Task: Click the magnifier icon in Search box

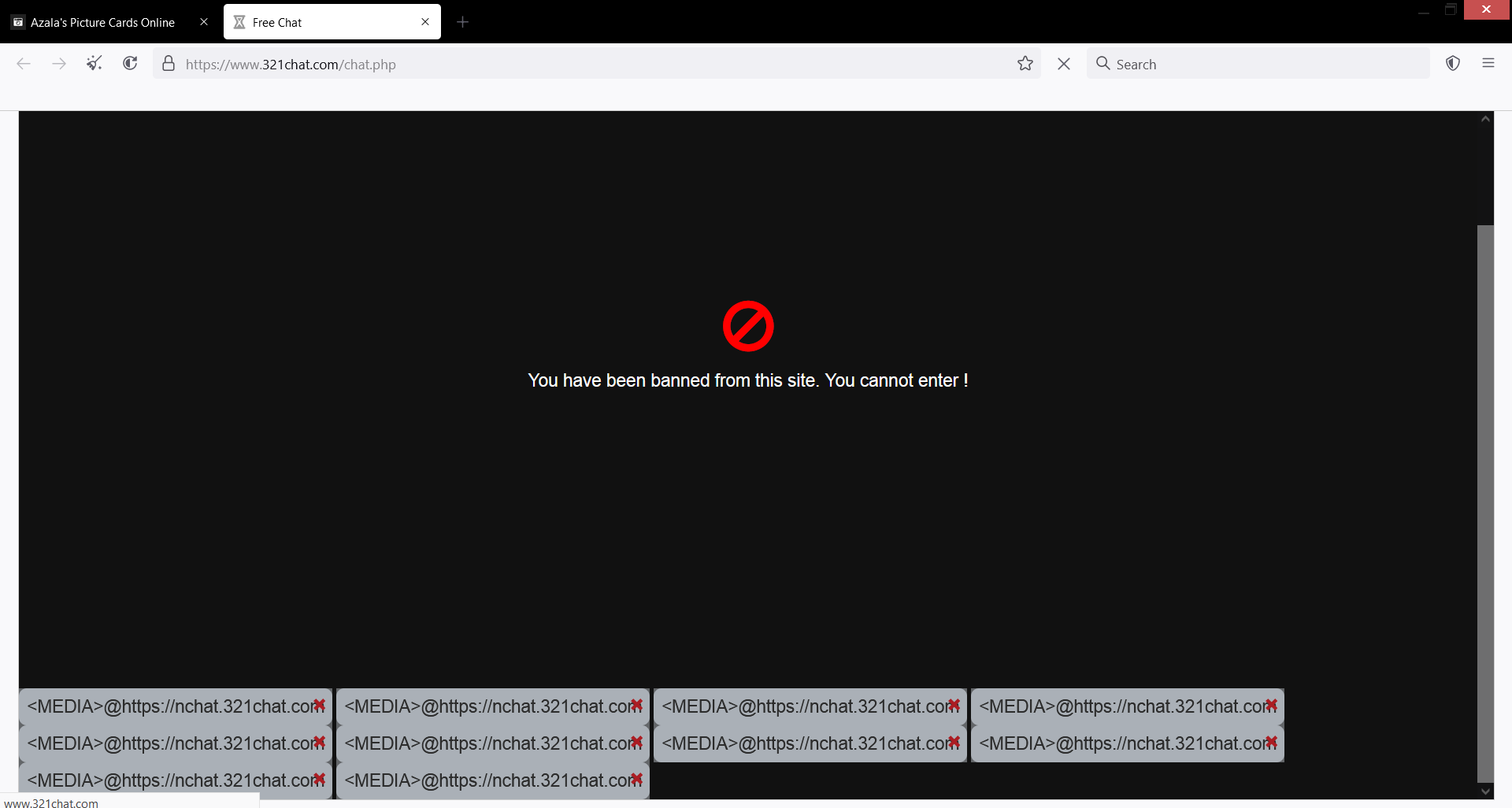Action: [x=1103, y=64]
